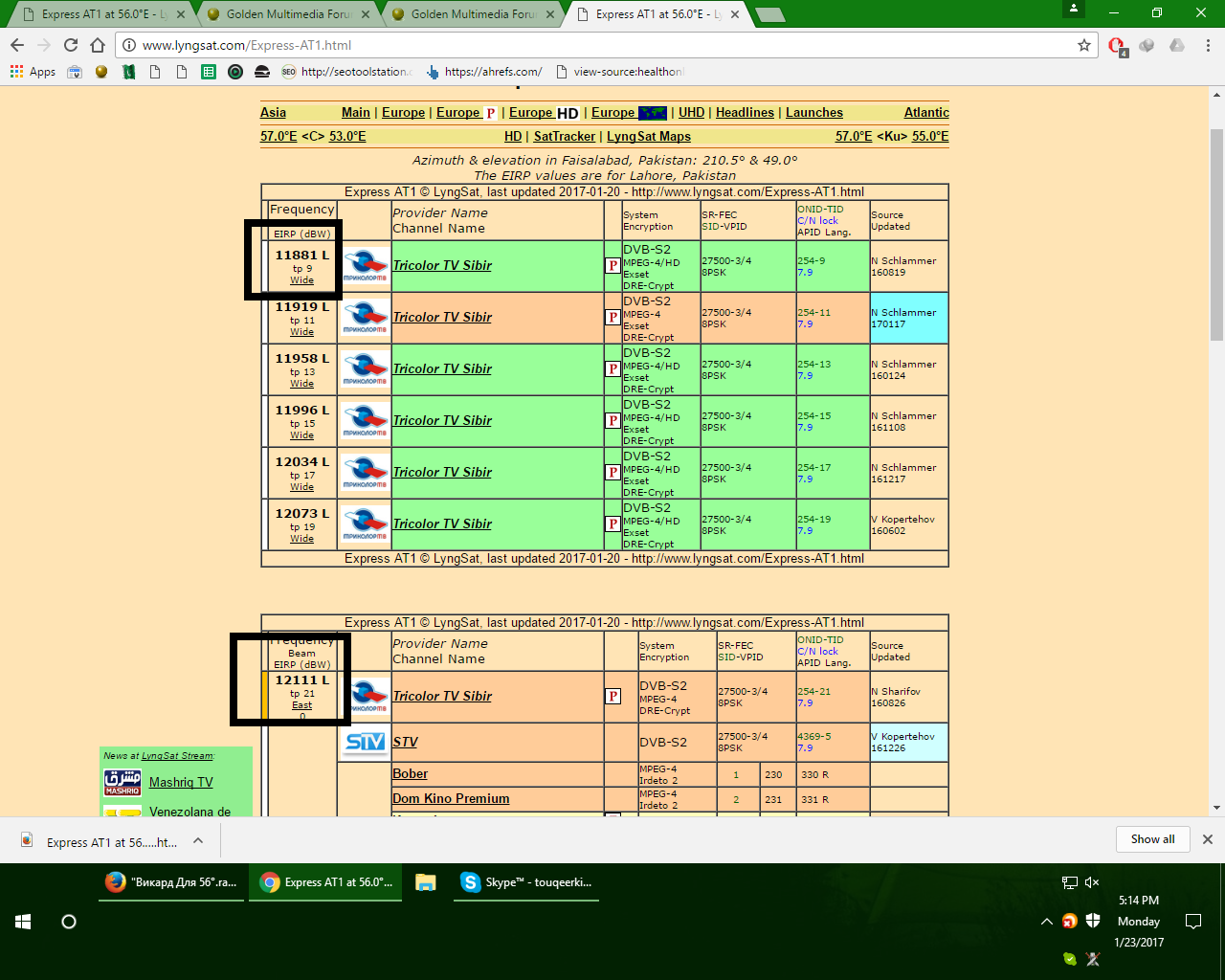Viewport: 1225px width, 980px height.
Task: Click the STV channel logo
Action: (366, 742)
